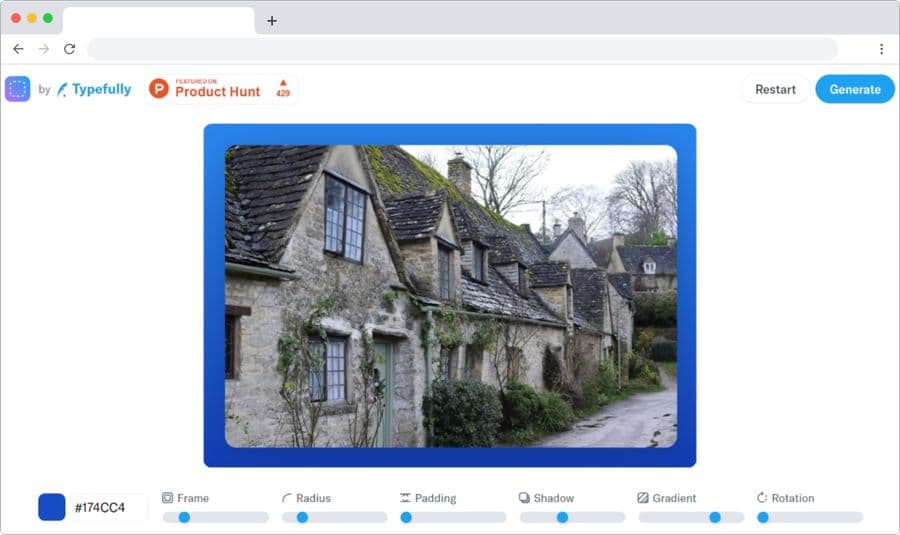Open the blue background color swatch
The image size is (900, 535).
coord(52,507)
